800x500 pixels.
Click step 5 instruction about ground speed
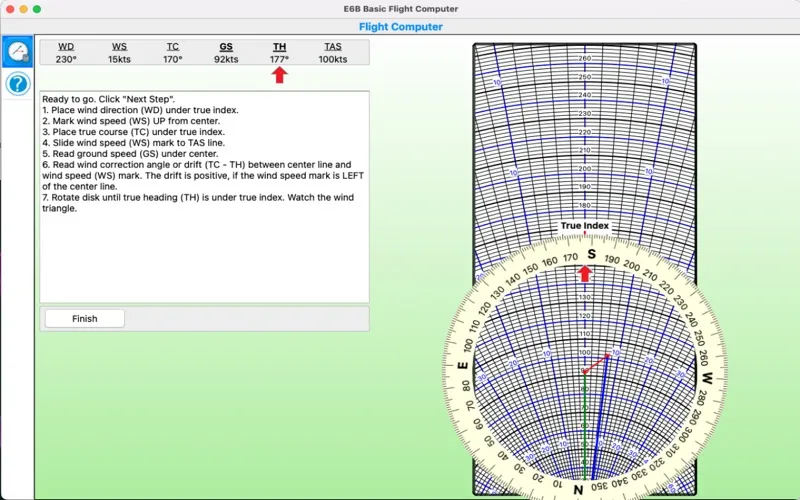pyautogui.click(x=130, y=154)
